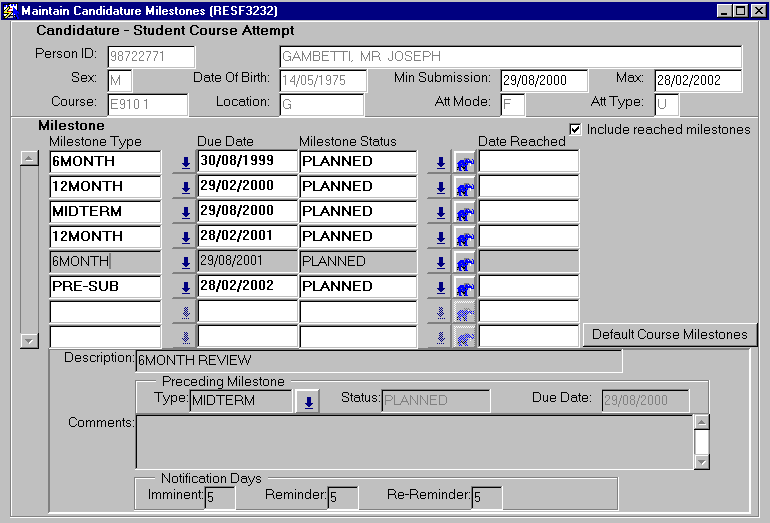The height and width of the screenshot is (523, 770).
Task: Click the blue icon in the PRE-SUB milestone row
Action: pyautogui.click(x=464, y=287)
